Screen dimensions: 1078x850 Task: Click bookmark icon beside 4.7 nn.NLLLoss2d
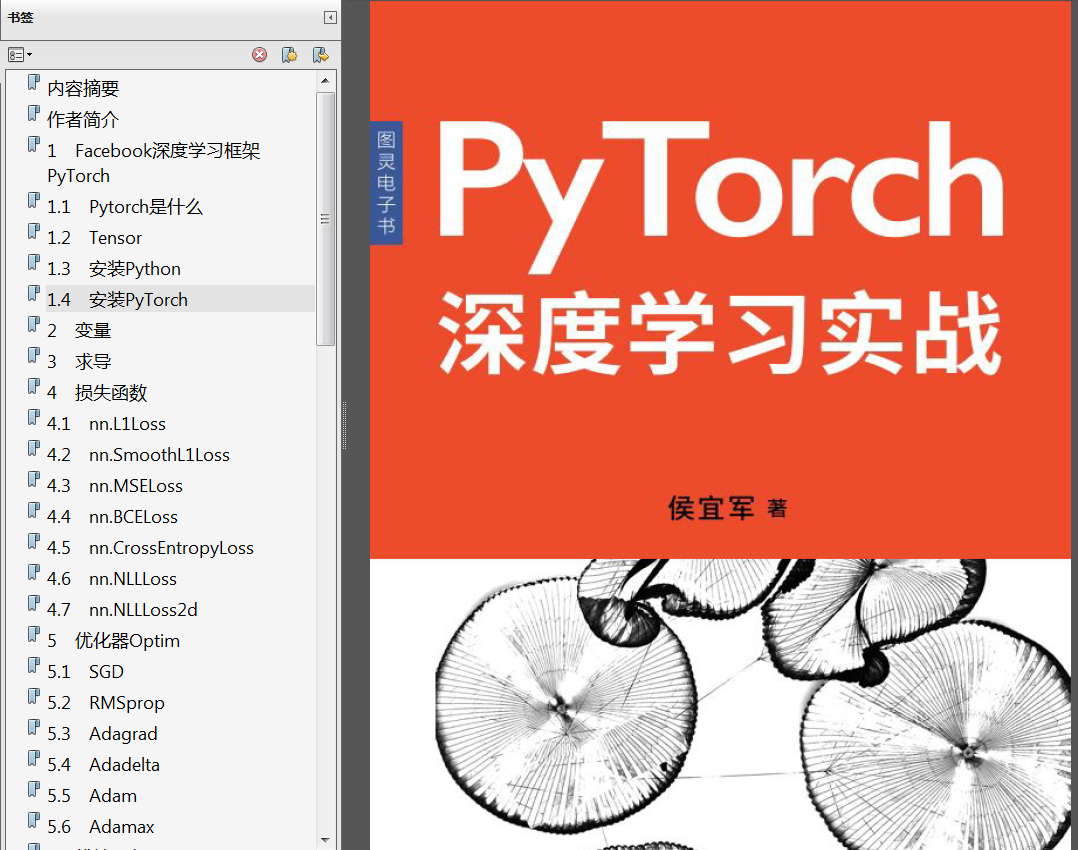click(x=34, y=603)
